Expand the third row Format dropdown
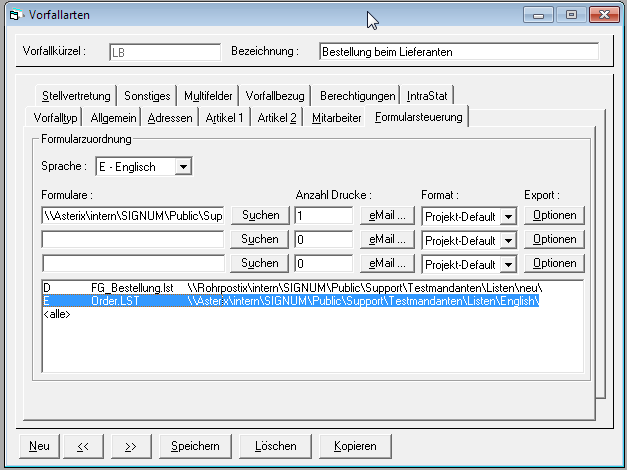The height and width of the screenshot is (470, 627). 507,264
